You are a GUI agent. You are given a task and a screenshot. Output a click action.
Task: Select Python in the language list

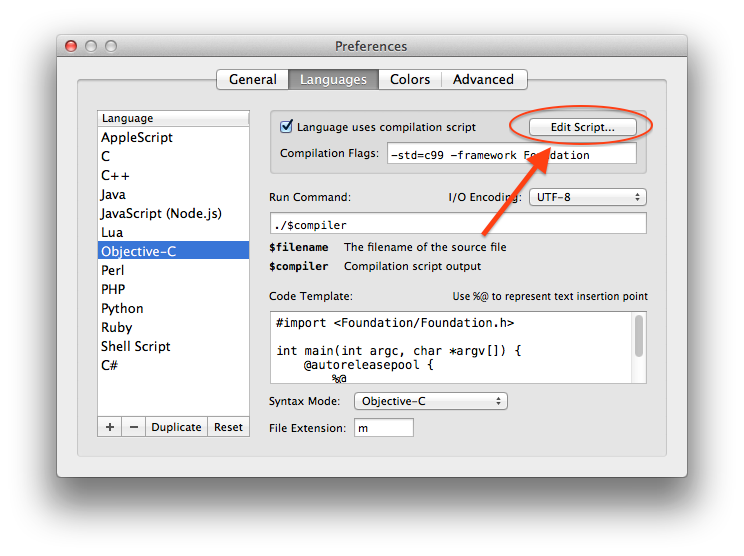pyautogui.click(x=173, y=308)
